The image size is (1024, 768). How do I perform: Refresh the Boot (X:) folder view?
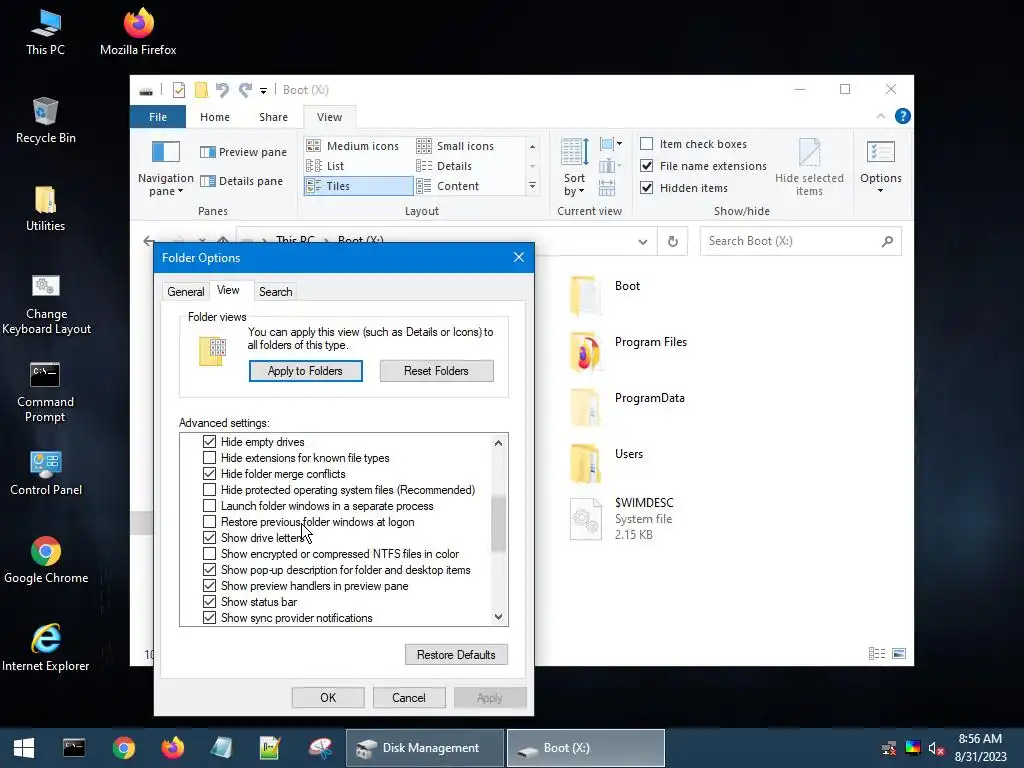click(673, 242)
